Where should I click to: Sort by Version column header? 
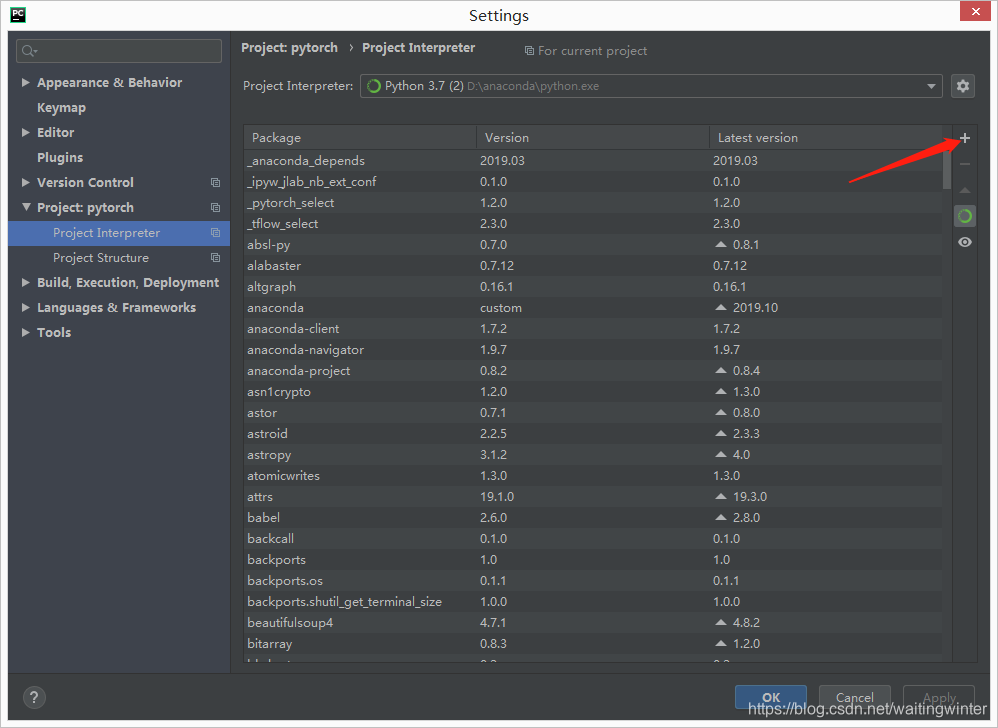593,137
